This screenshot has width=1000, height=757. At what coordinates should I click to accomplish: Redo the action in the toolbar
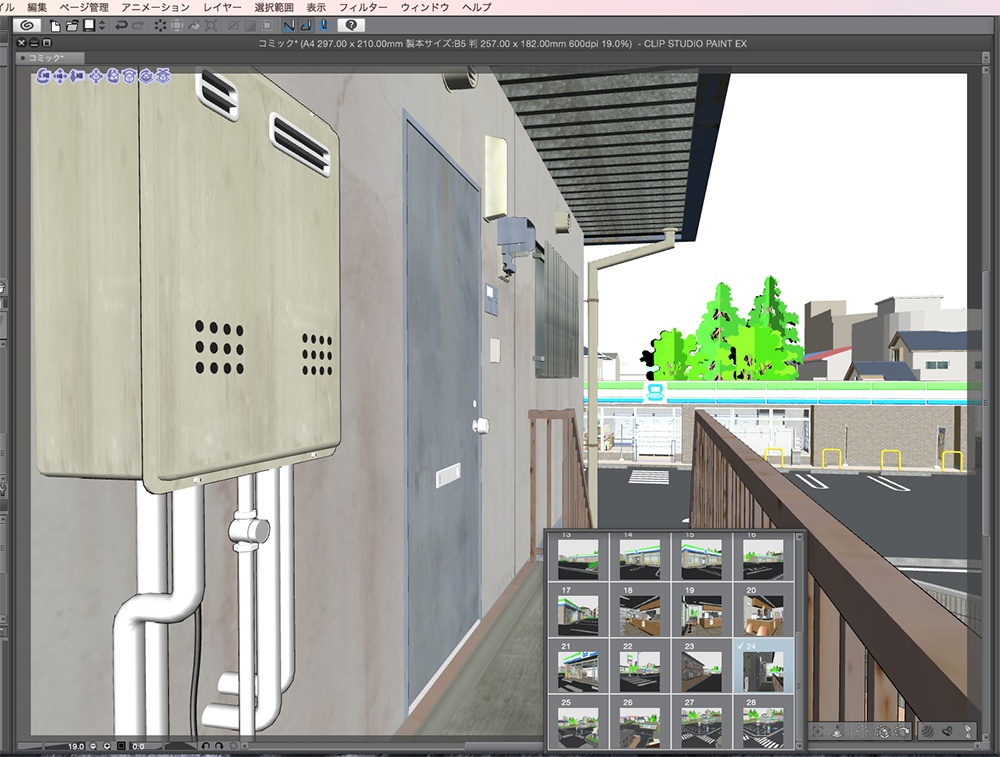tap(138, 26)
